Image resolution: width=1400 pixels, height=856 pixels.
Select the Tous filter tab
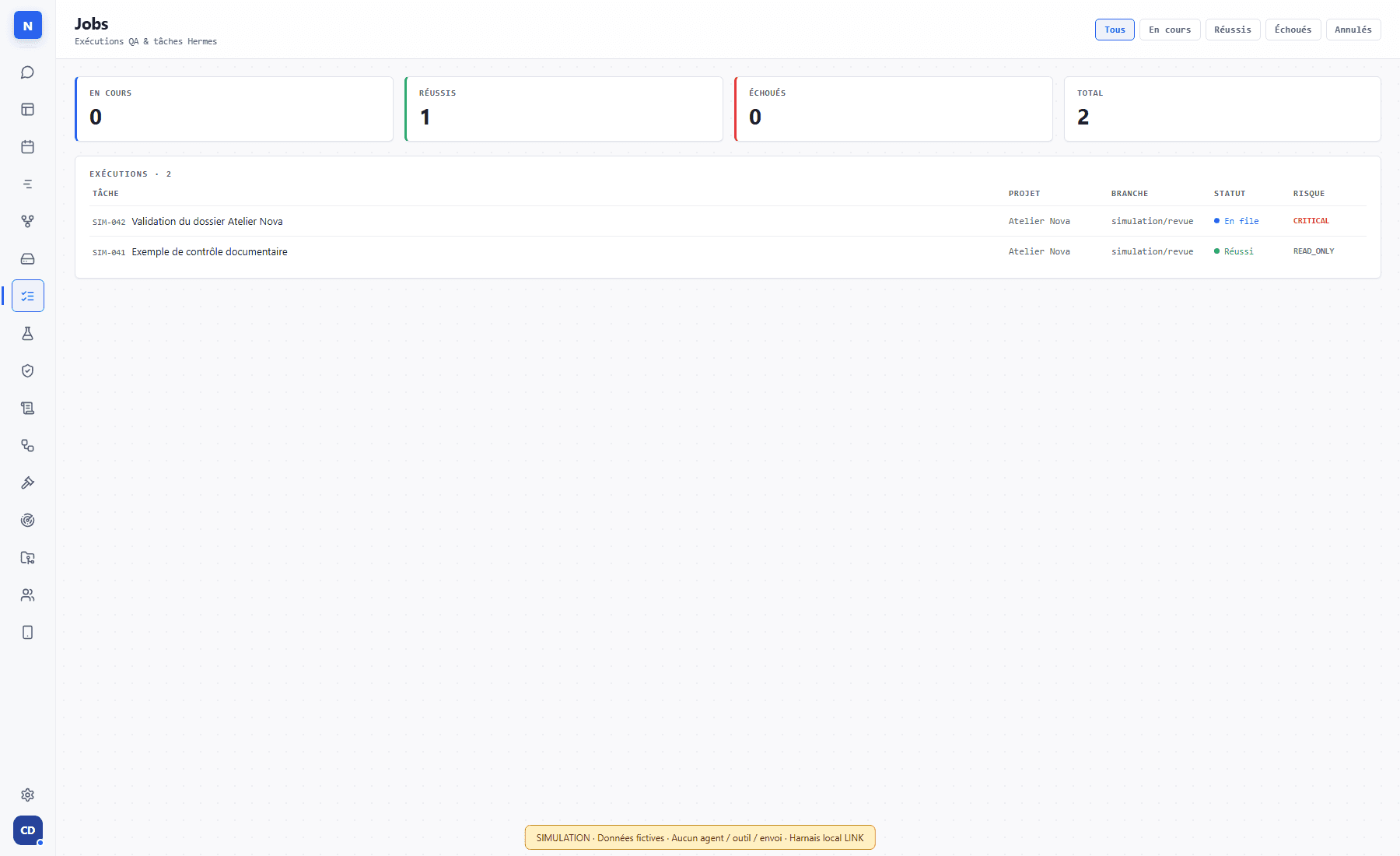point(1115,30)
